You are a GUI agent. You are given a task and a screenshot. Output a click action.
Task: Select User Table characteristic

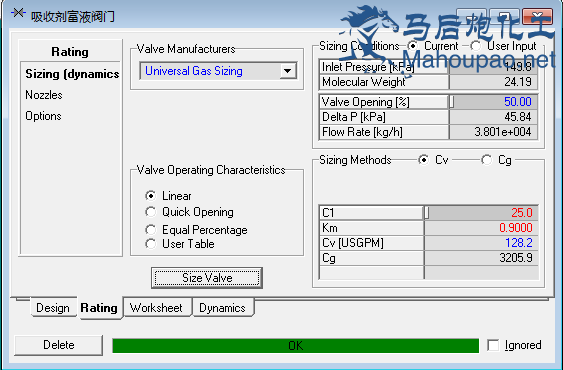click(x=151, y=244)
